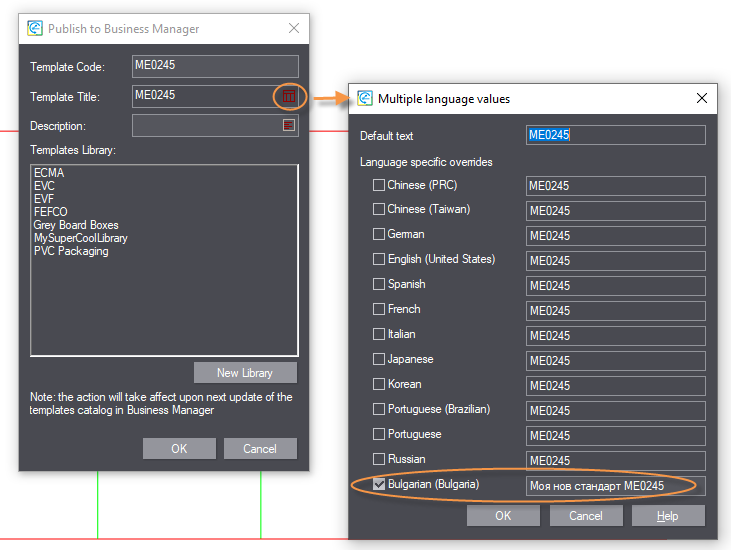Click the New Library button
The width and height of the screenshot is (731, 550).
[245, 373]
